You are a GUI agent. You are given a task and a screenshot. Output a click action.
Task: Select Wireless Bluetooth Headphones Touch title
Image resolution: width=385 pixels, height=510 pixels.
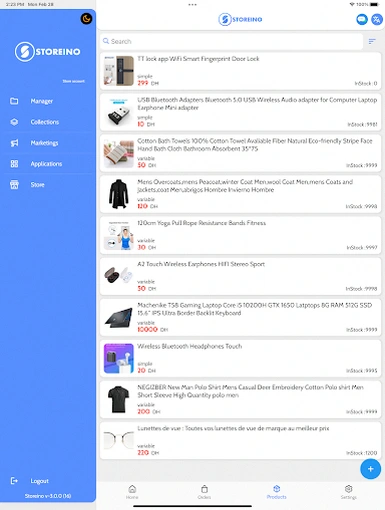pyautogui.click(x=190, y=346)
